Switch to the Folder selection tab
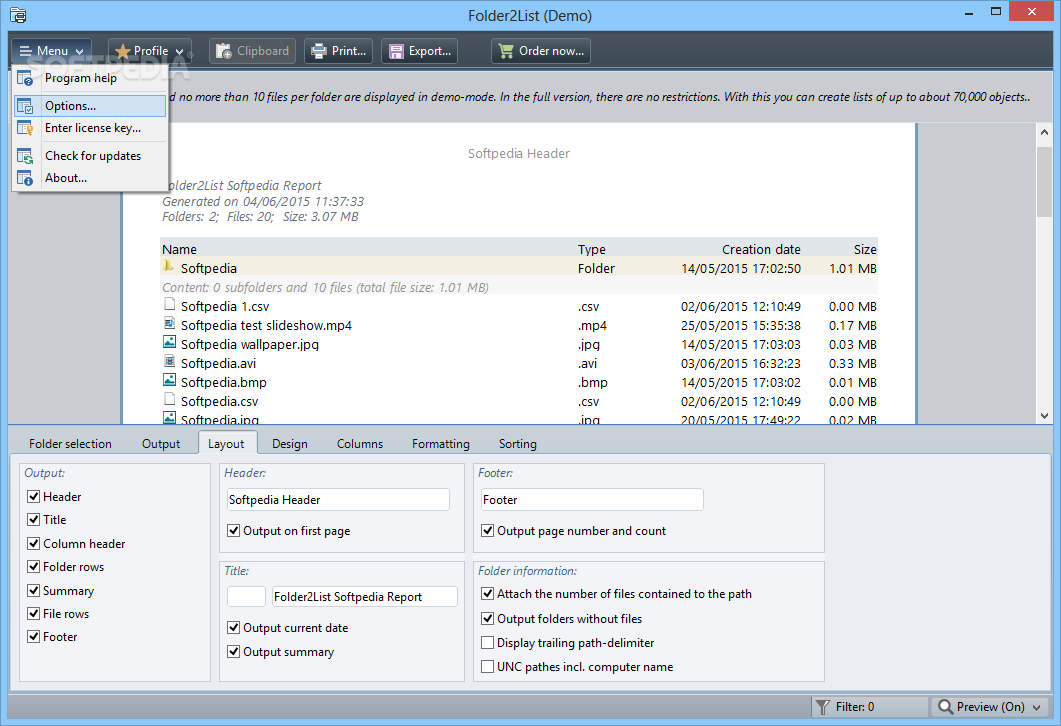1061x726 pixels. [x=70, y=444]
